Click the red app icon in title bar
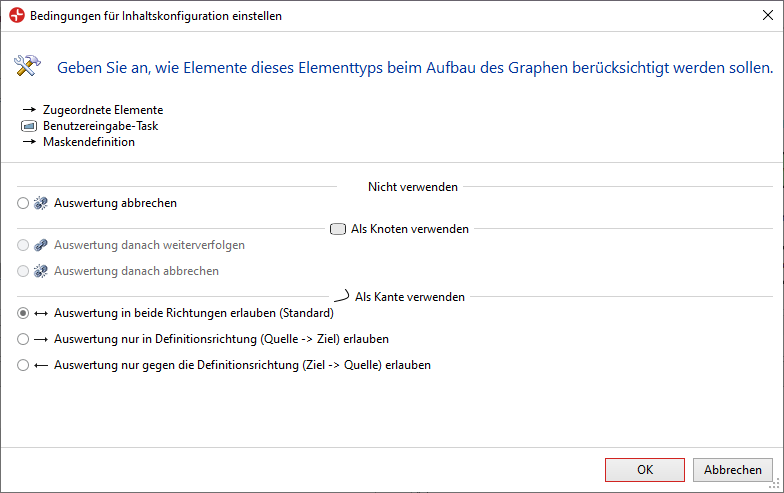Screen dimensions: 784x493 (17, 16)
